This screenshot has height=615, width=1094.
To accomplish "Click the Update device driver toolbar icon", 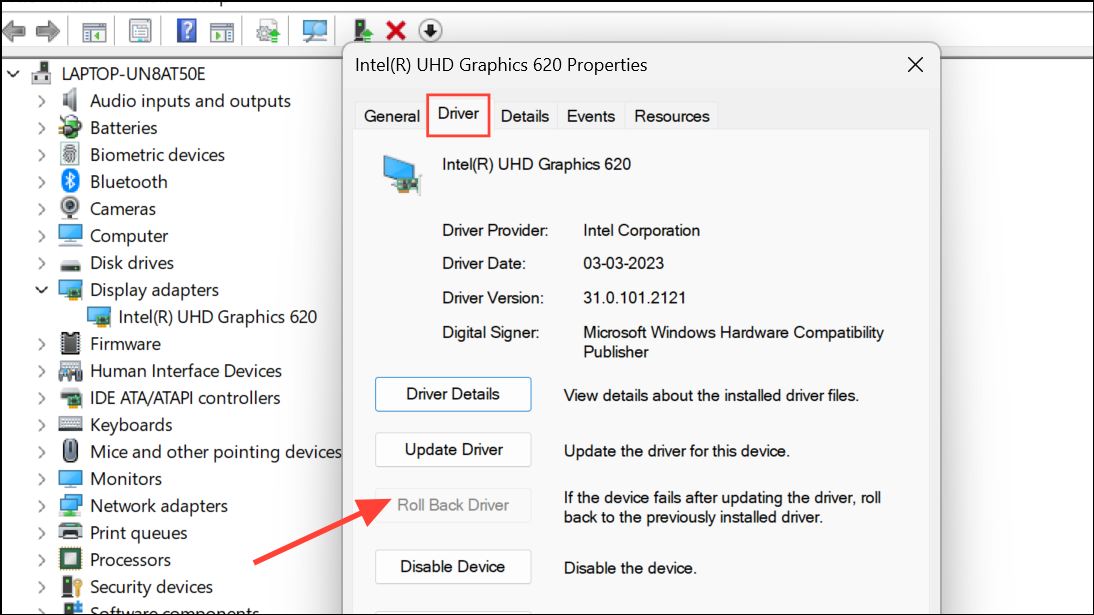I will 268,31.
